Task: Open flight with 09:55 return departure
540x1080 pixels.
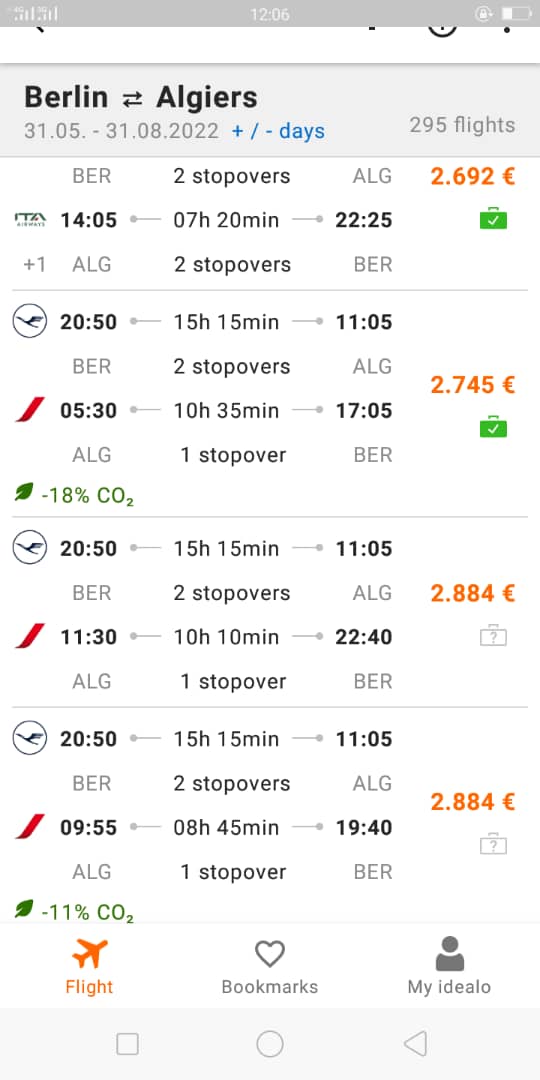Action: click(x=270, y=816)
